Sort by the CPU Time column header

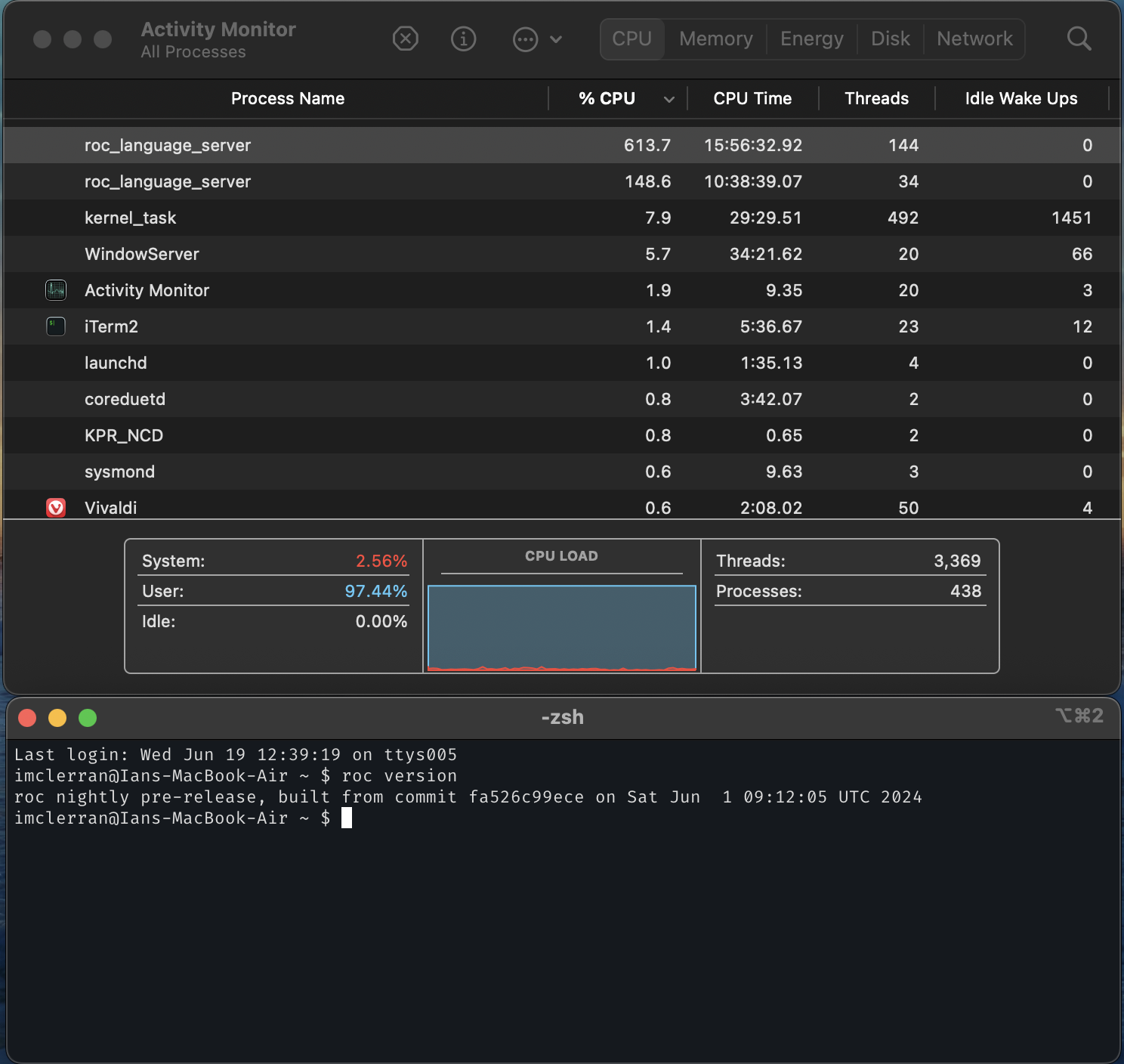point(752,98)
